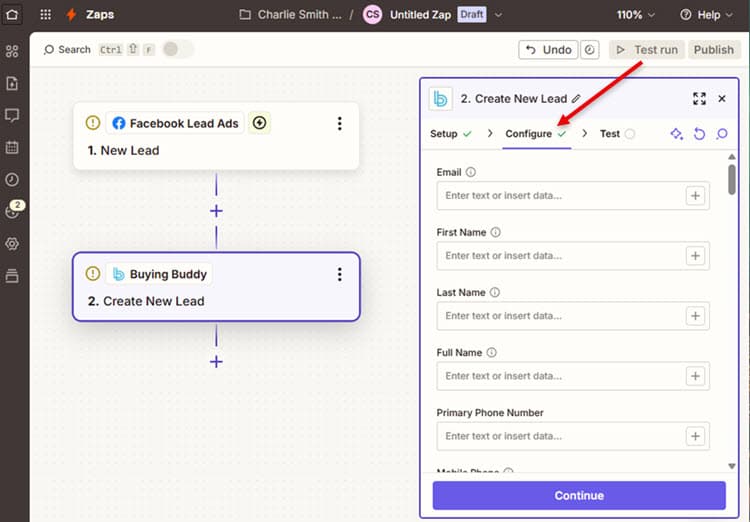Show info for the Email field
This screenshot has height=522, width=750.
pyautogui.click(x=471, y=172)
